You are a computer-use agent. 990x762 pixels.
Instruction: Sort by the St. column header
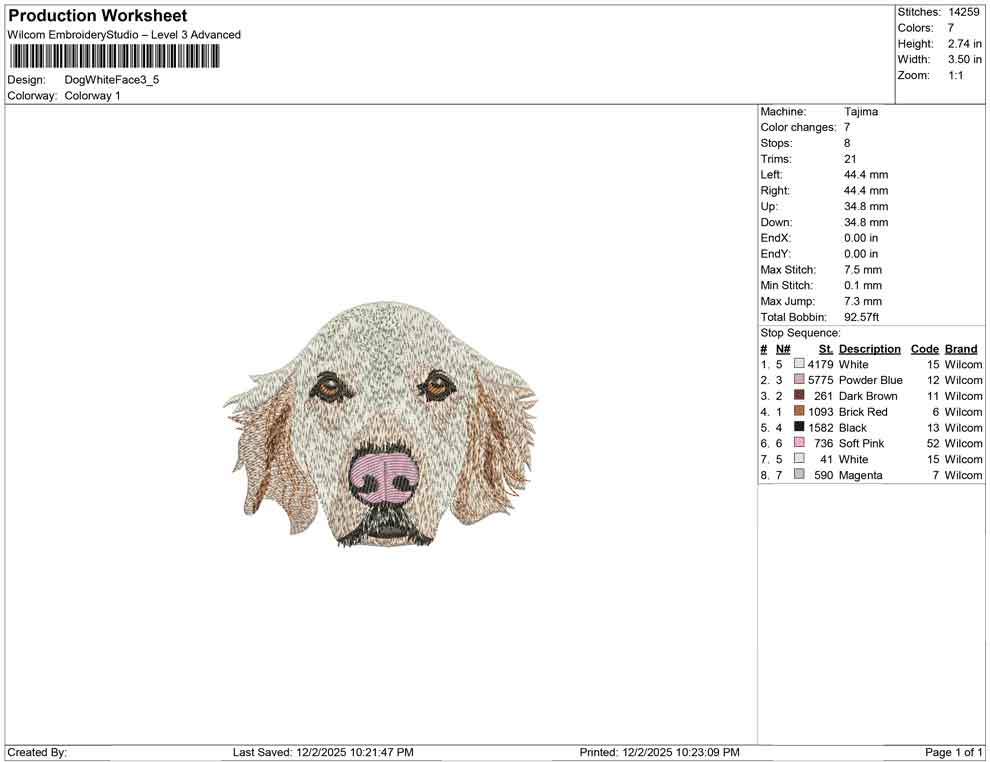pyautogui.click(x=825, y=348)
